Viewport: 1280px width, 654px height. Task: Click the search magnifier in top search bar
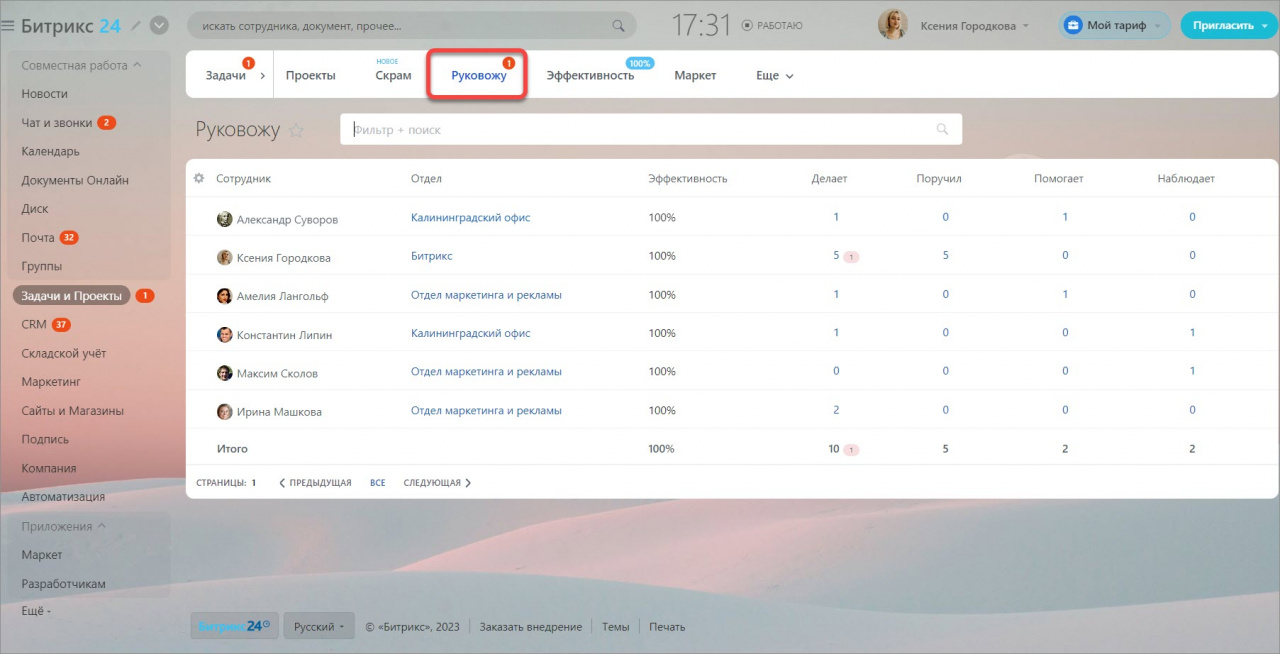coord(619,25)
